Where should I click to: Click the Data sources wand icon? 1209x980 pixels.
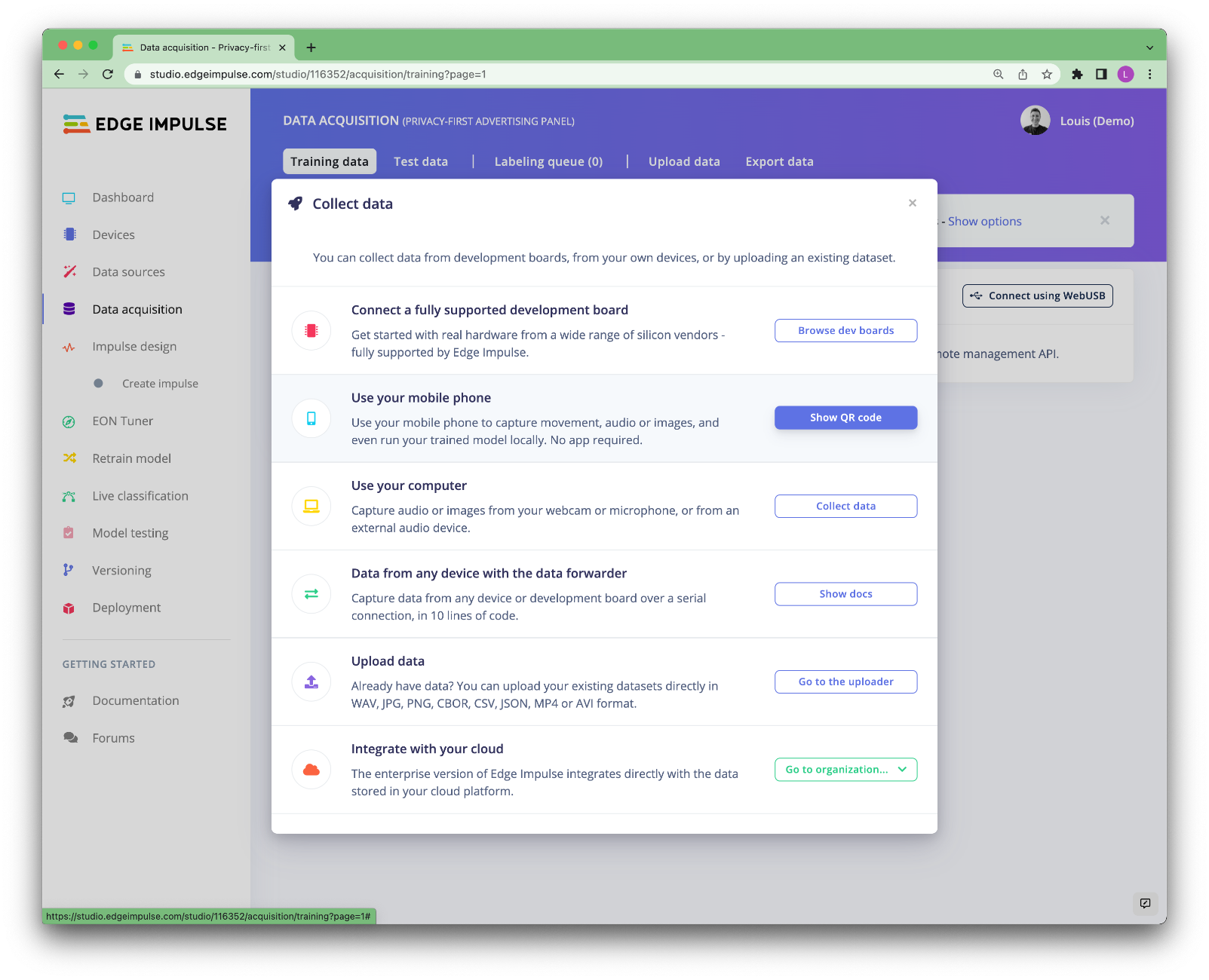click(69, 271)
